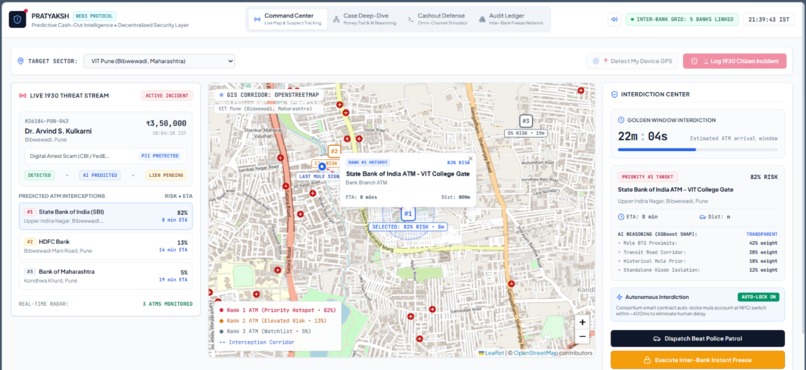The width and height of the screenshot is (806, 370).
Task: Click the Rank 3 ATM legend entry
Action: tap(265, 331)
